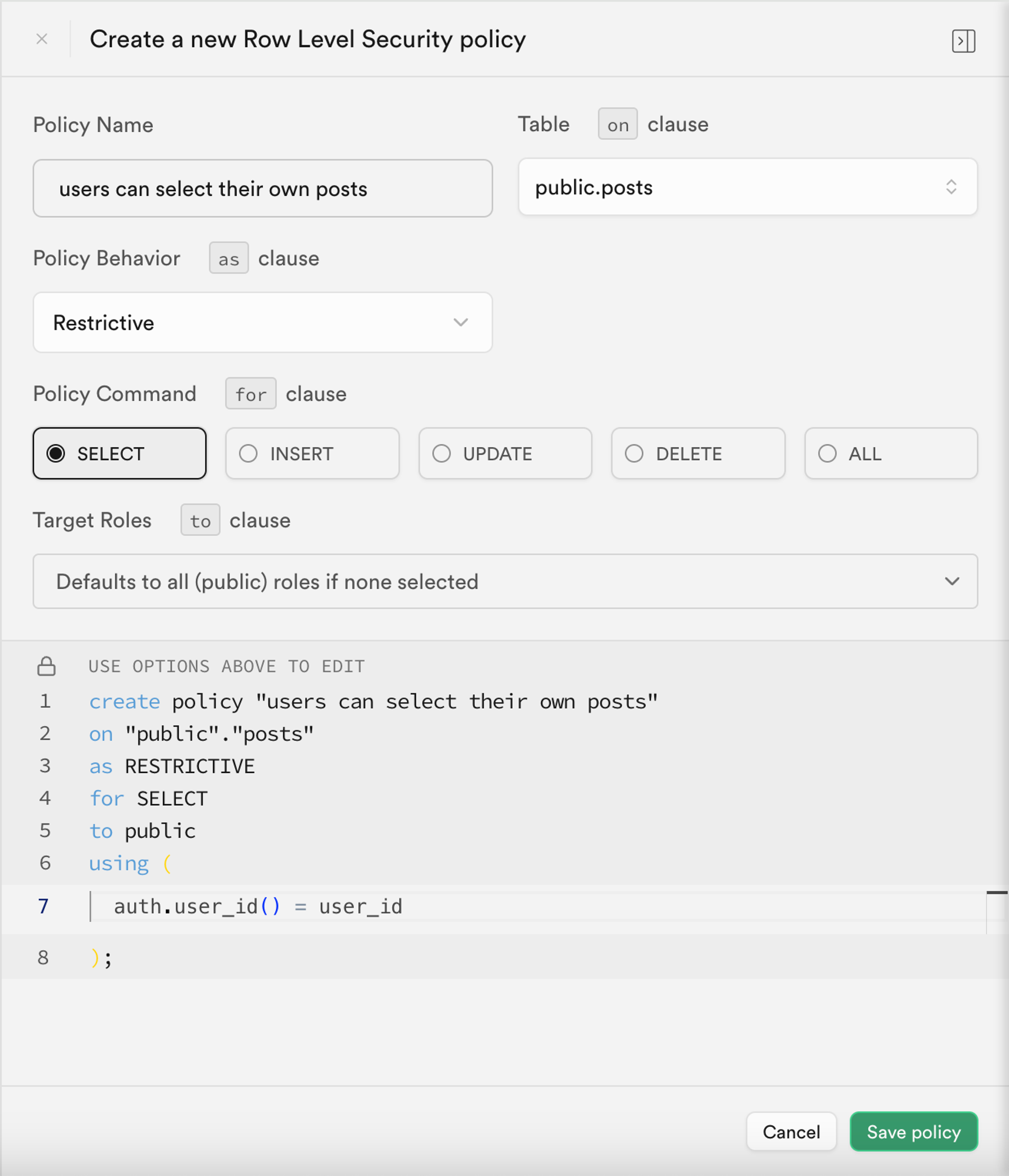Cancel policy creation
The width and height of the screenshot is (1009, 1176).
(792, 1132)
